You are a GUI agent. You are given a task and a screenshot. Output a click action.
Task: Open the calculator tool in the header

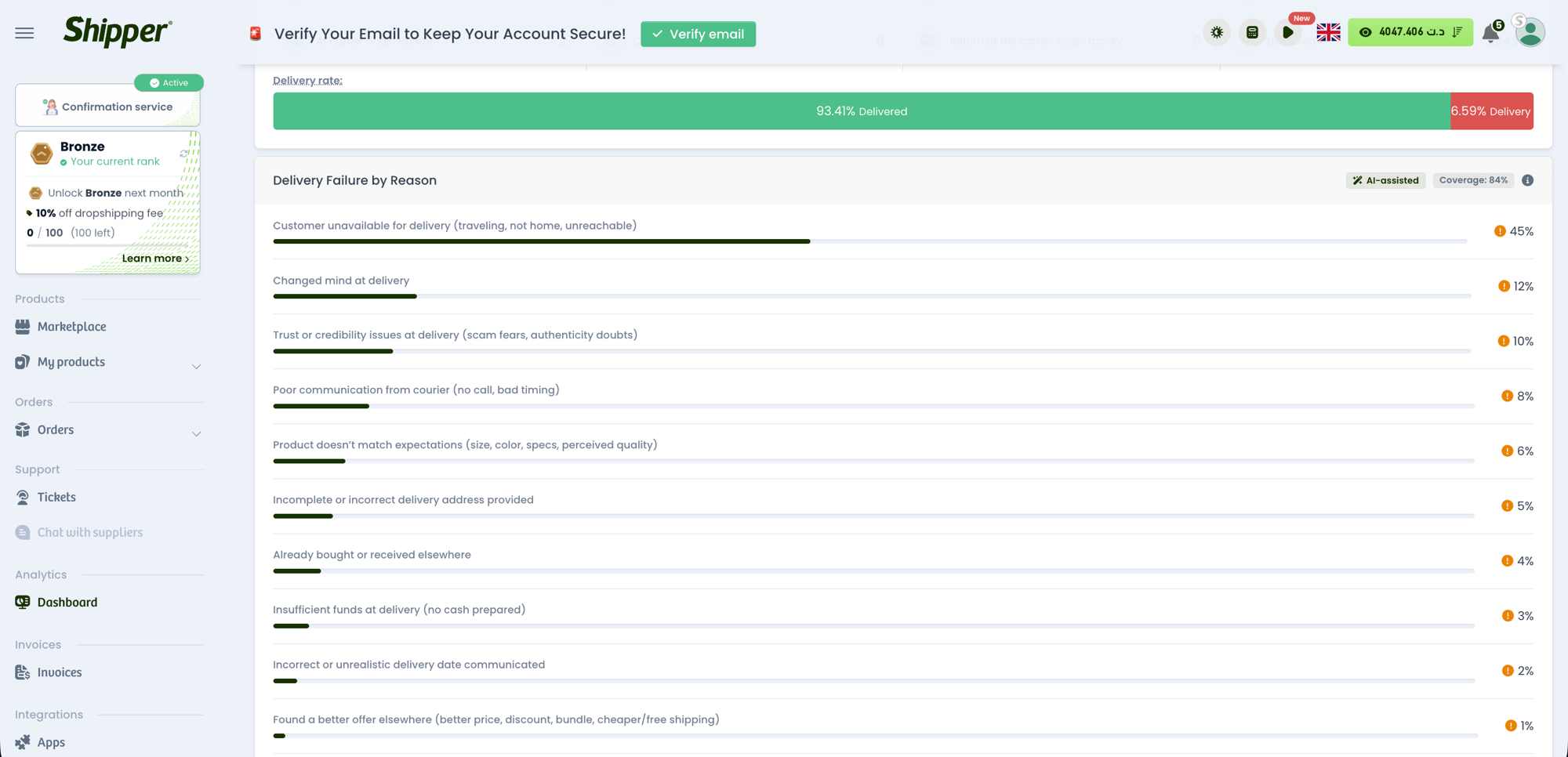coord(1252,32)
